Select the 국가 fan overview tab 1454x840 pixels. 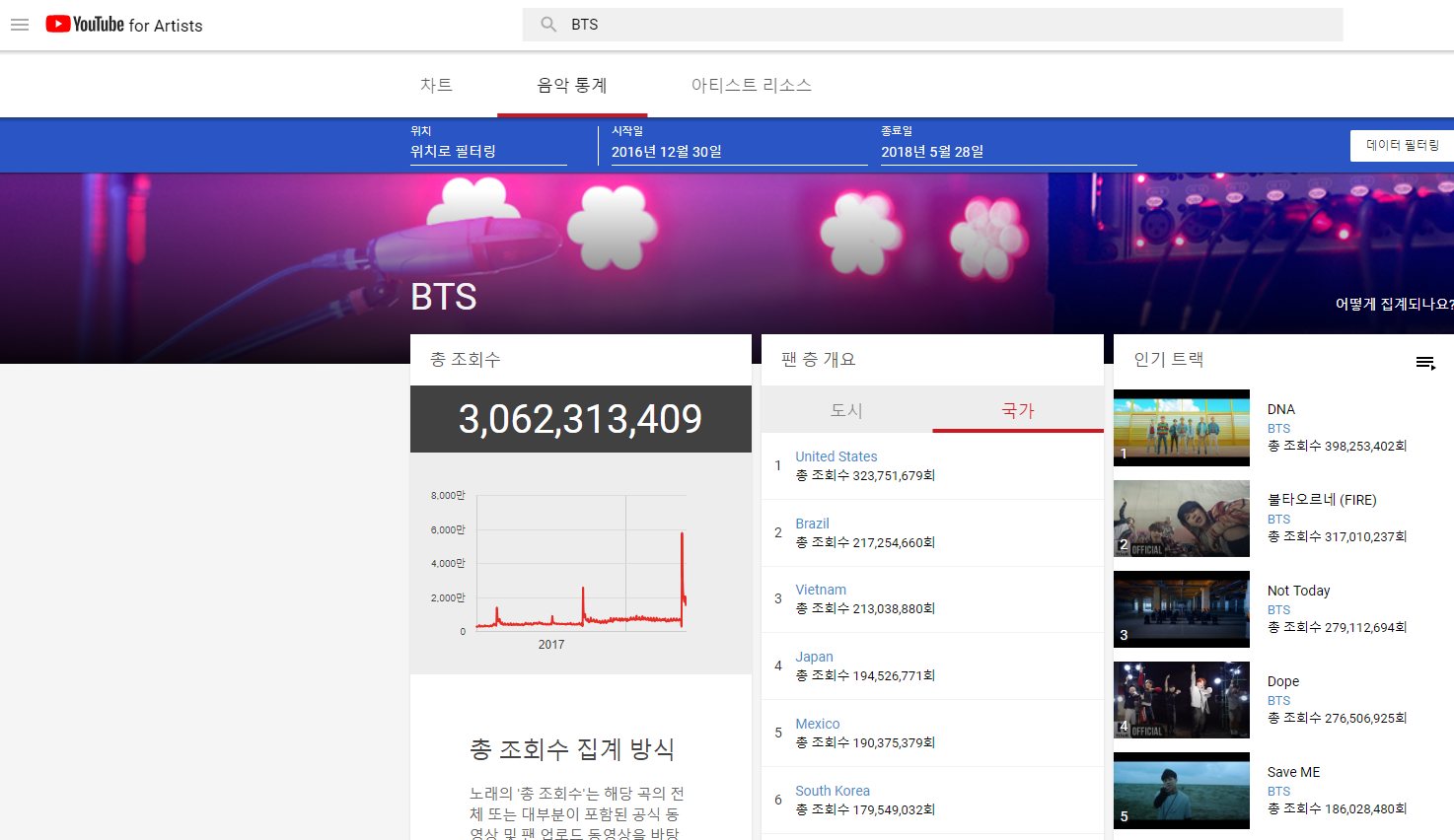1017,410
